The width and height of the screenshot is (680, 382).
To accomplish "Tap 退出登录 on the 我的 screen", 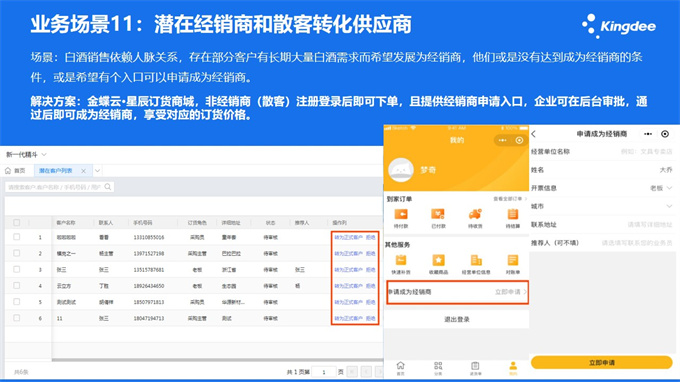I will 457,319.
